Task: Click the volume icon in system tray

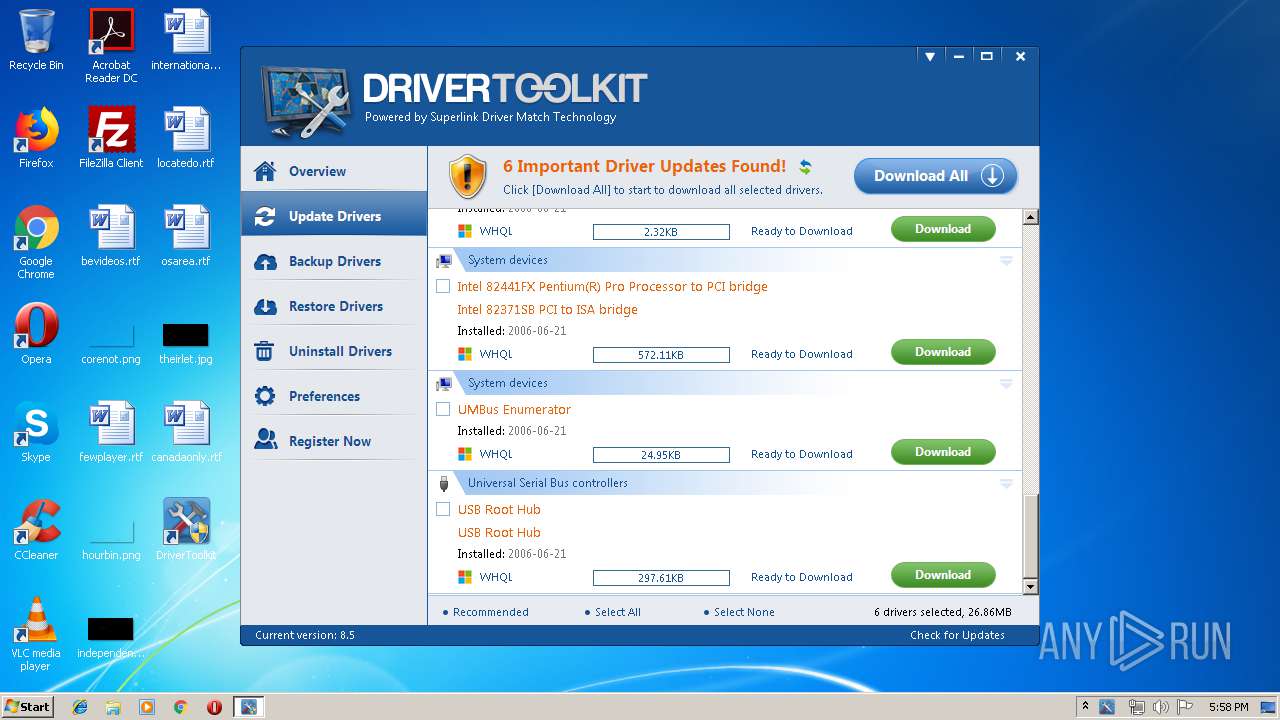Action: click(1161, 707)
